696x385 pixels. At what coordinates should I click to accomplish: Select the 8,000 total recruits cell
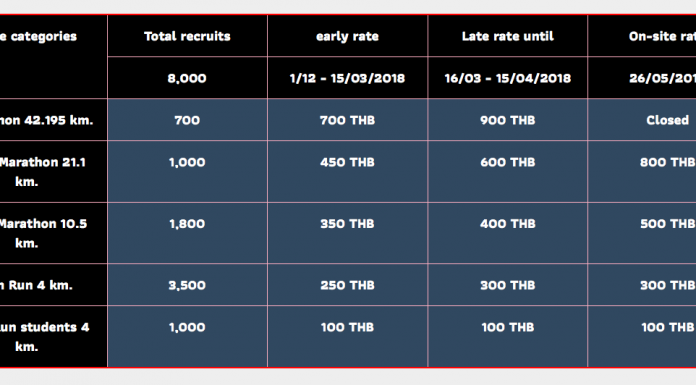(187, 78)
